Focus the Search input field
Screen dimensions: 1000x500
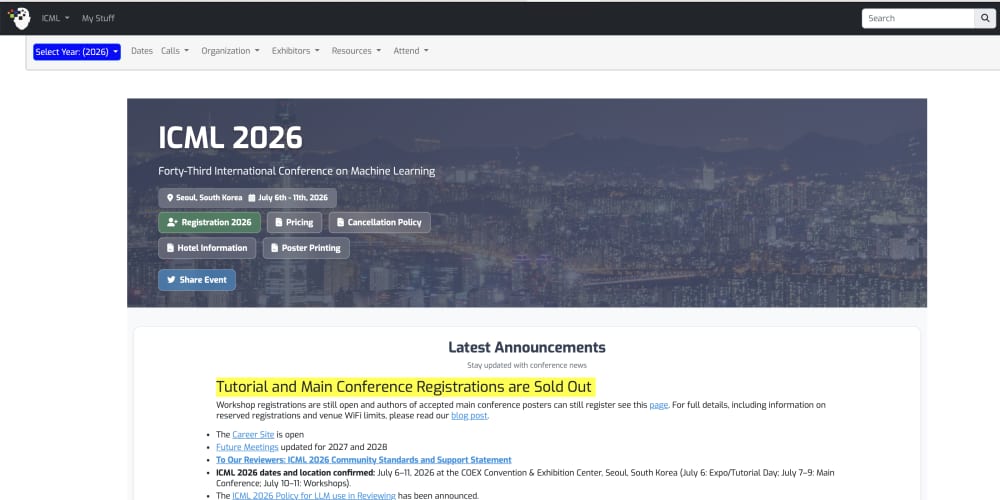(918, 18)
